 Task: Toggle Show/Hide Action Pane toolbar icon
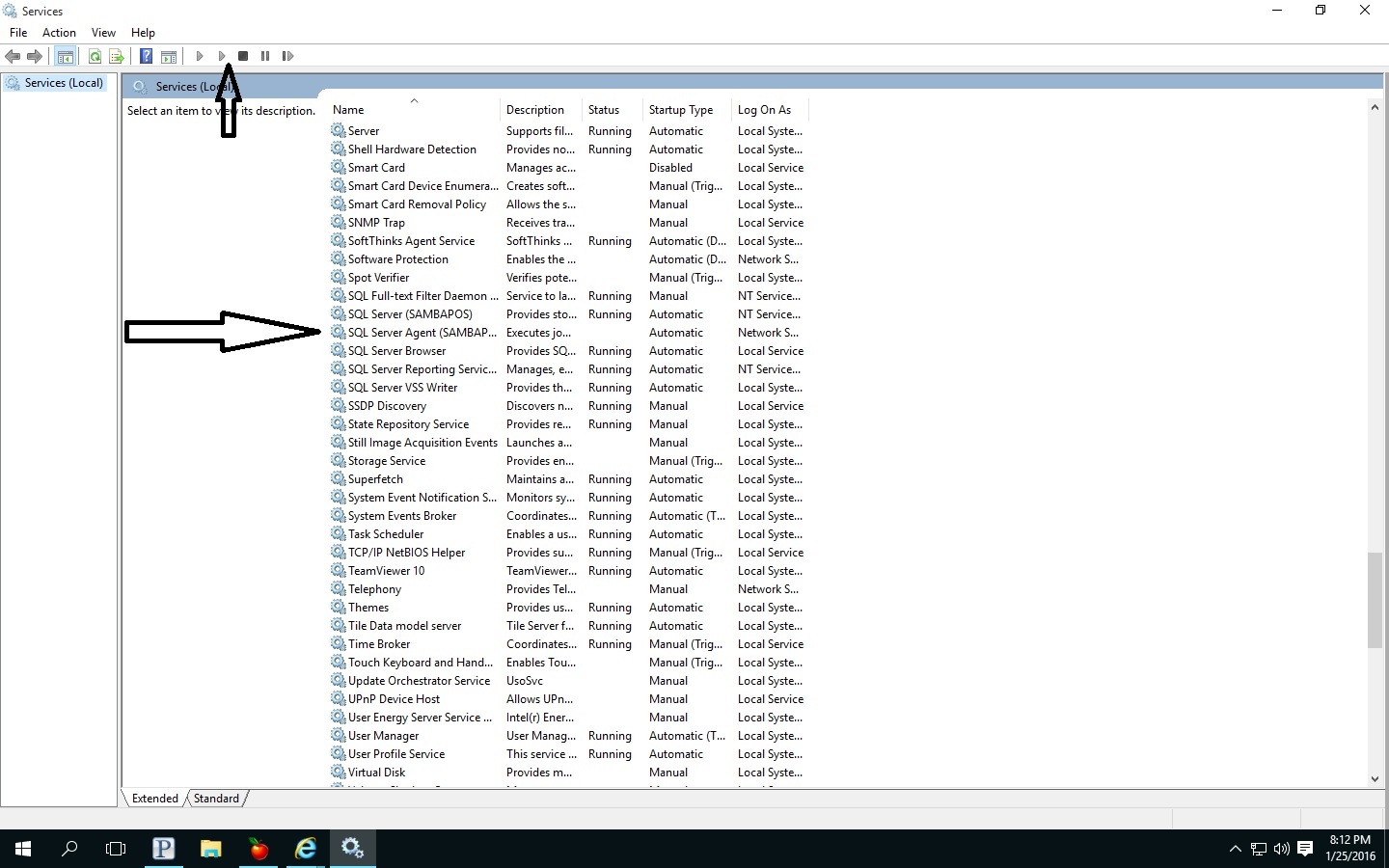pyautogui.click(x=169, y=56)
